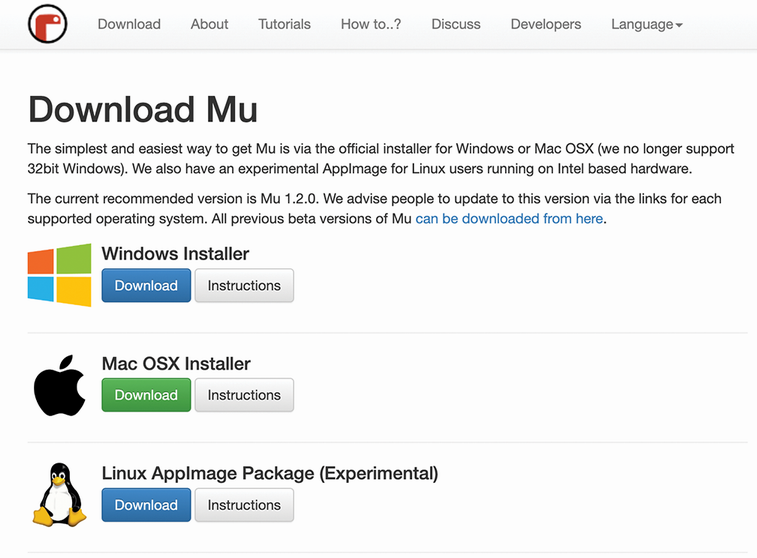Go to Tutorials page

tap(284, 24)
